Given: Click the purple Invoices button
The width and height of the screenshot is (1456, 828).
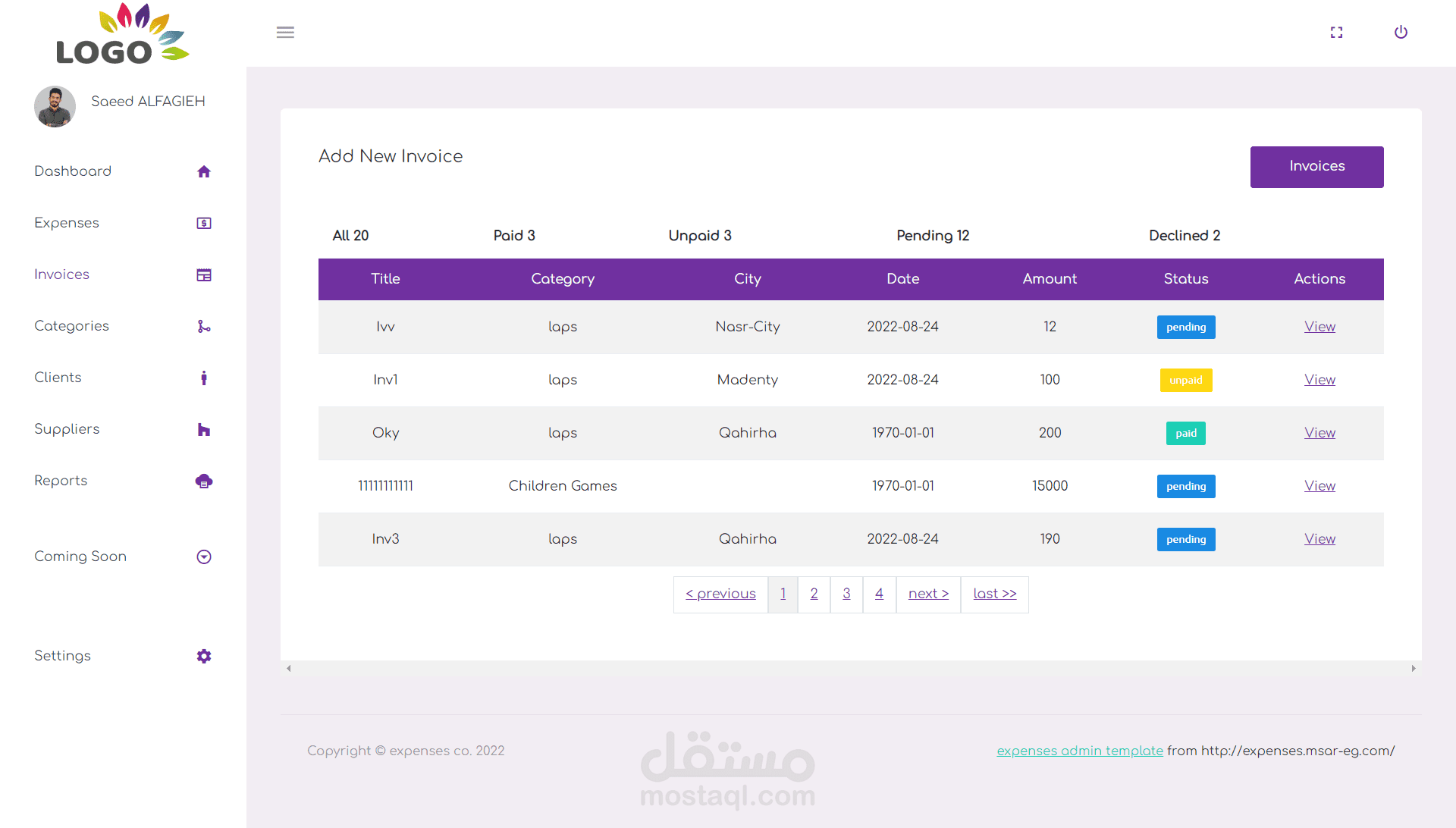Looking at the screenshot, I should (1316, 167).
